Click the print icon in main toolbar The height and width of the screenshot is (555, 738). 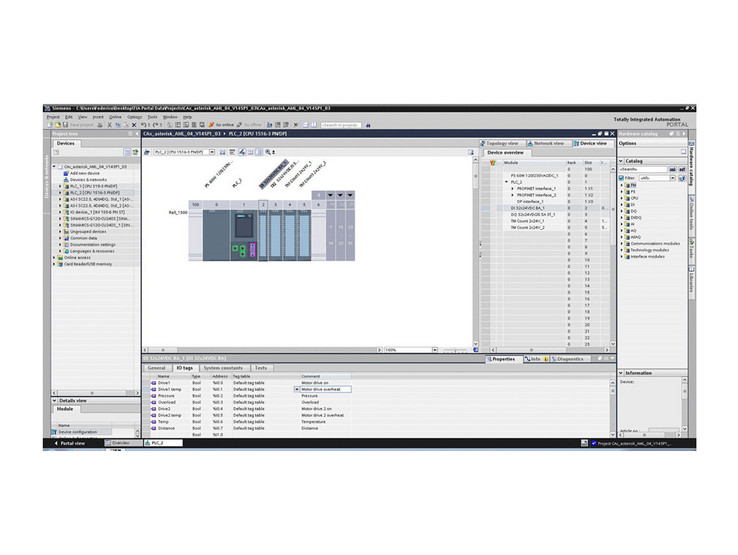click(100, 125)
